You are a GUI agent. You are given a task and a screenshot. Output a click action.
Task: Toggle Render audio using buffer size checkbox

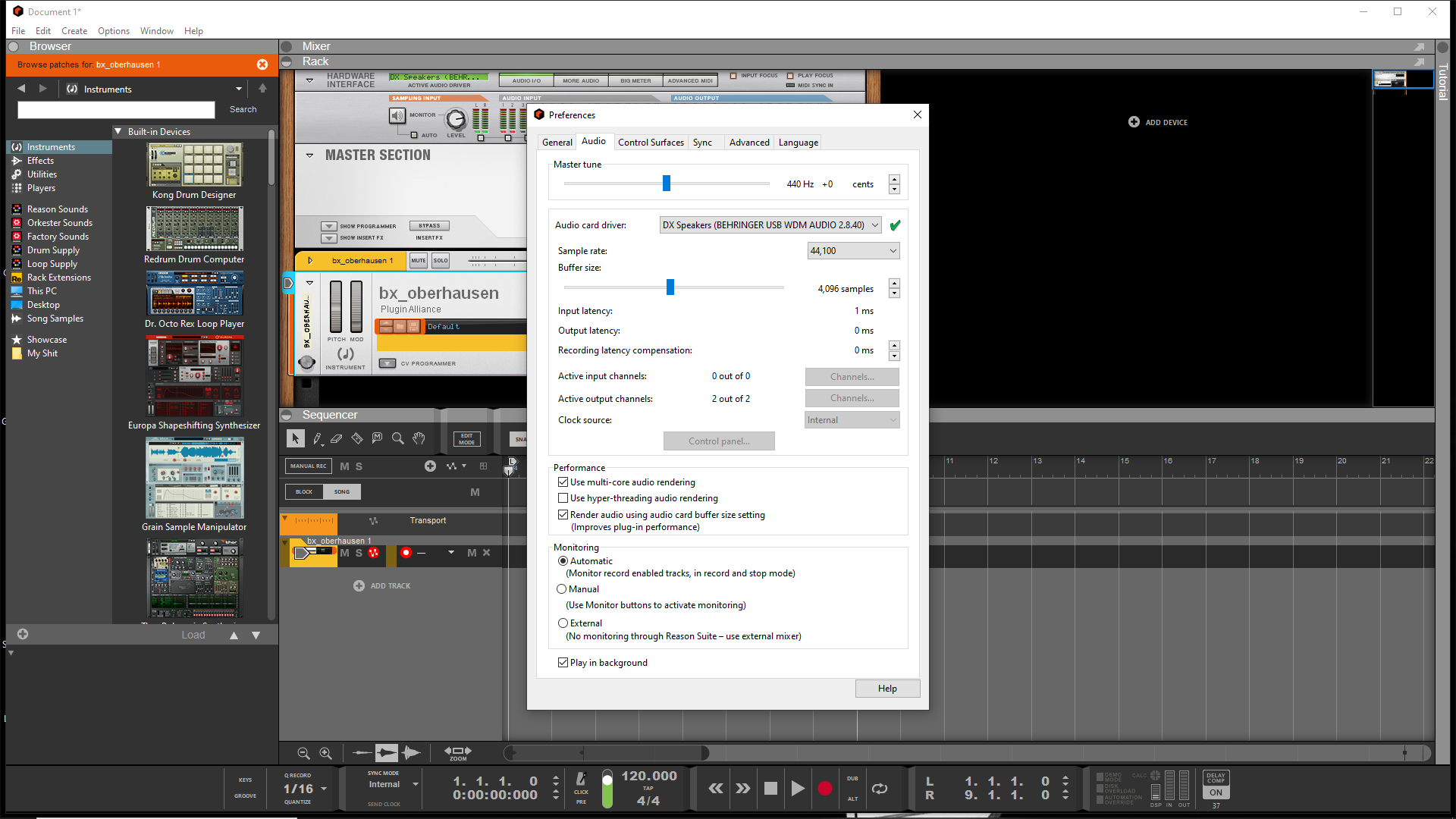(563, 515)
